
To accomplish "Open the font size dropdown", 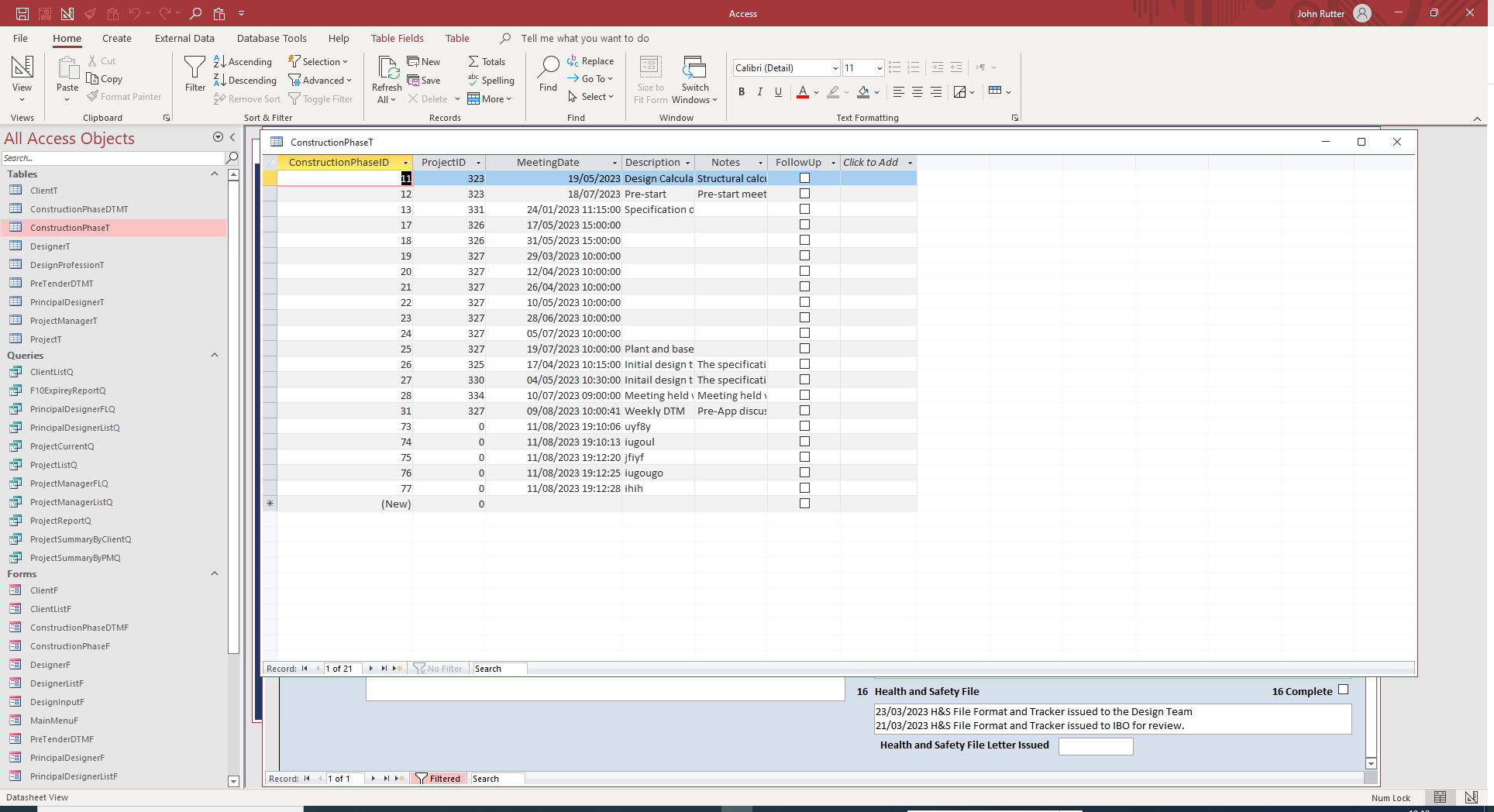I will pos(880,67).
